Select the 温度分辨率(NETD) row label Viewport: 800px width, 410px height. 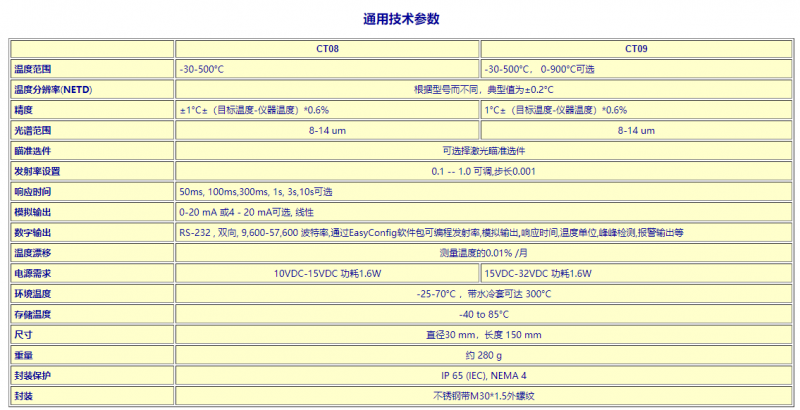pos(52,90)
